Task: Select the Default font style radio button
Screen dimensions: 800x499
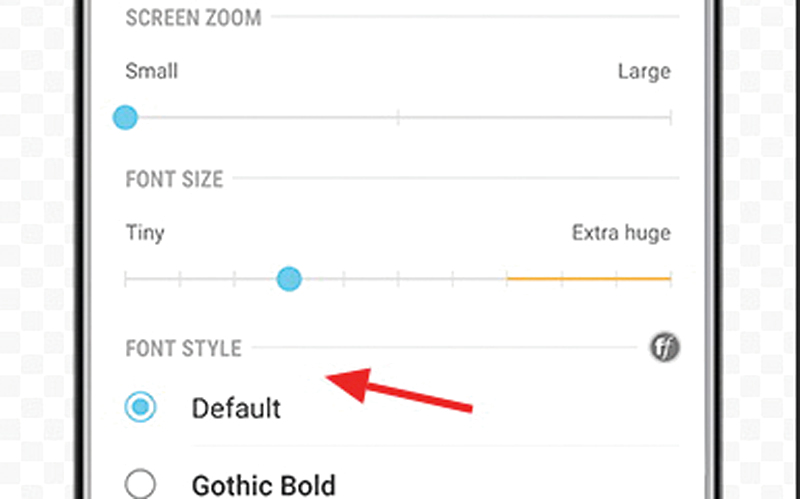Action: (141, 407)
